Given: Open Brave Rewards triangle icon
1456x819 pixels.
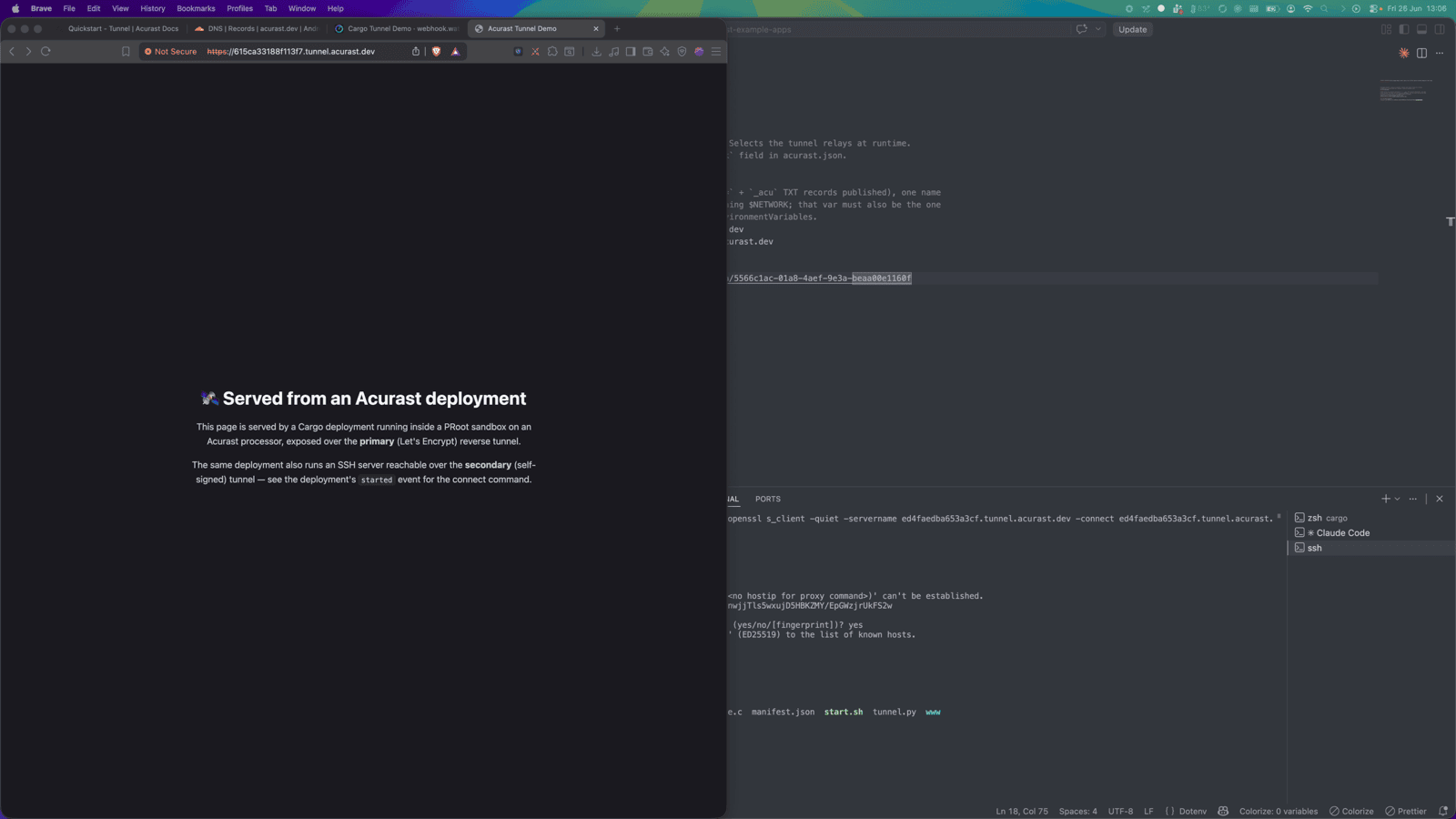Looking at the screenshot, I should [x=455, y=52].
